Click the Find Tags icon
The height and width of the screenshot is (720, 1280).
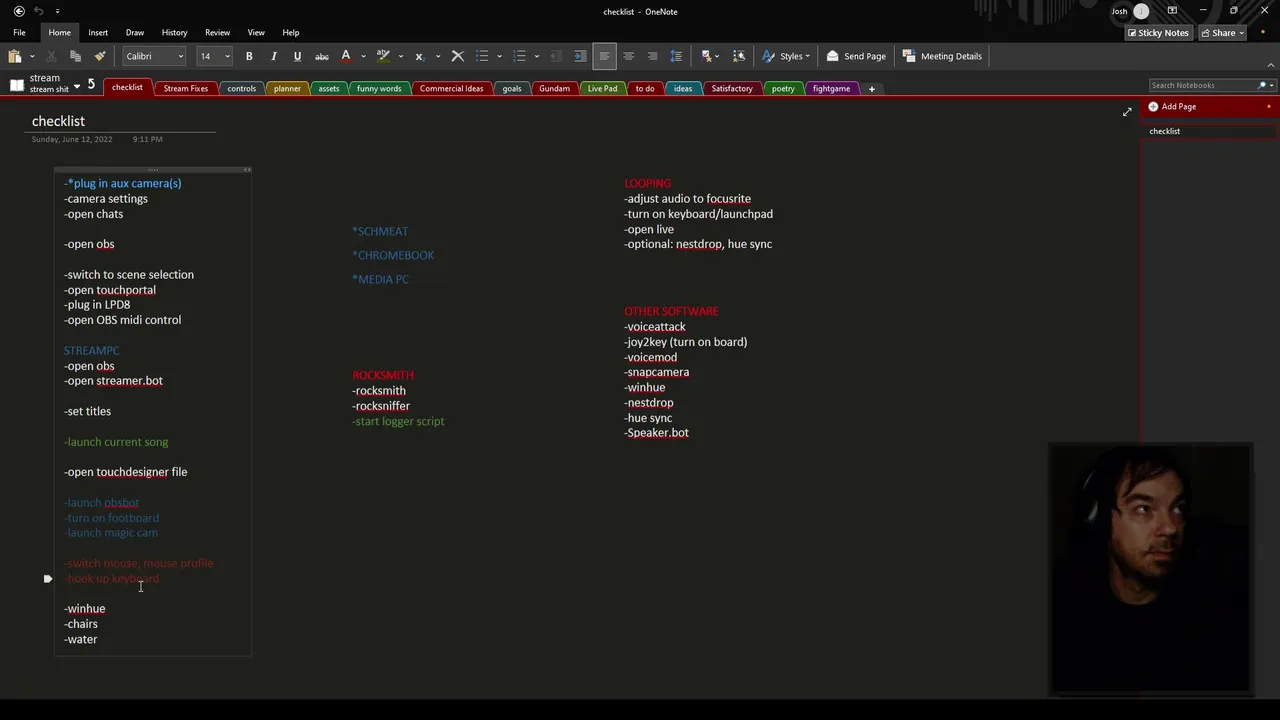coord(739,56)
